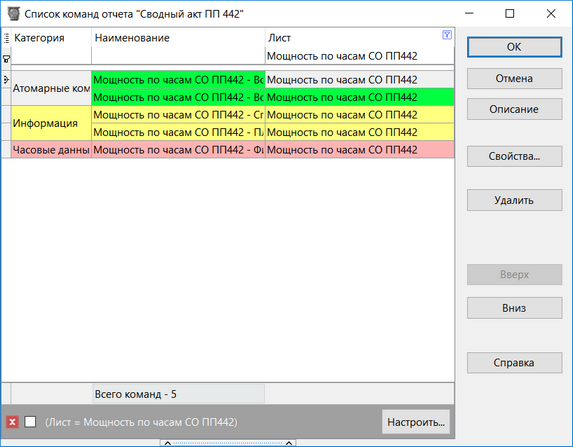573x447 pixels.
Task: Click the 'Всего команд - 5' summary footer
Action: [178, 394]
